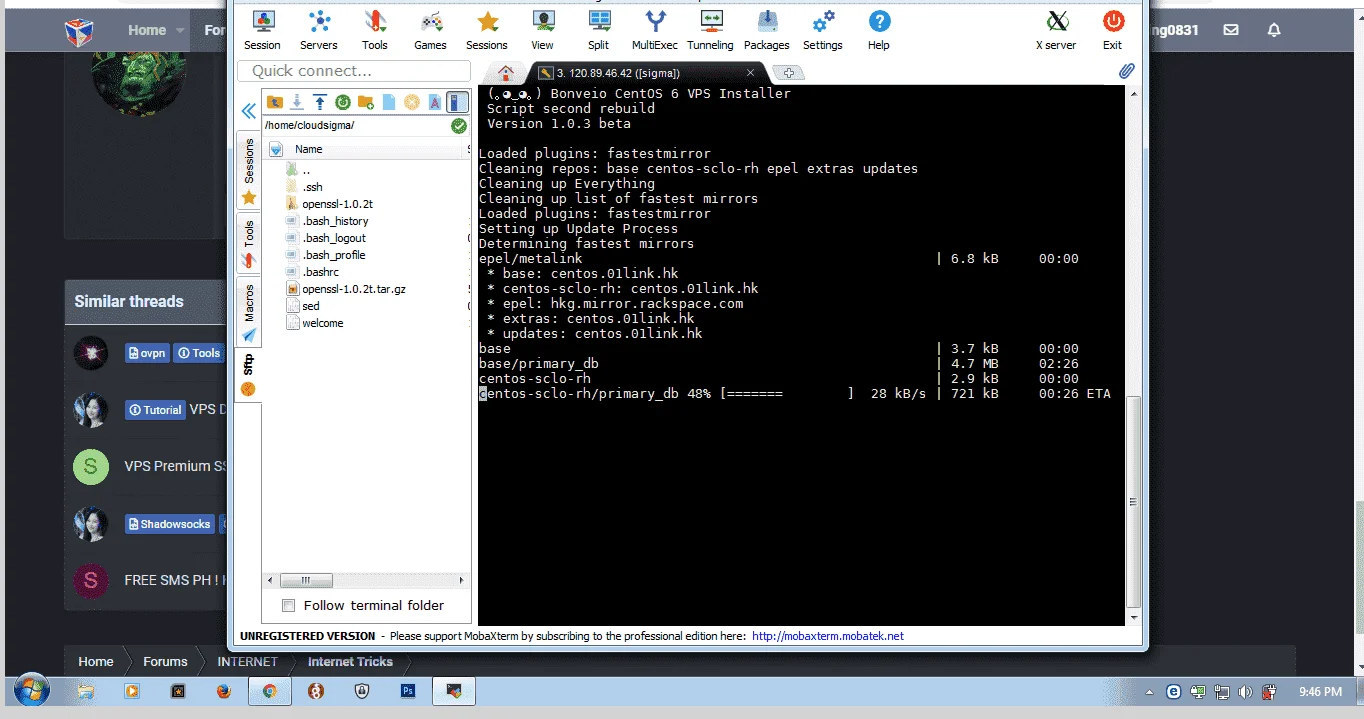Select the welcome file
This screenshot has width=1364, height=719.
coord(322,323)
